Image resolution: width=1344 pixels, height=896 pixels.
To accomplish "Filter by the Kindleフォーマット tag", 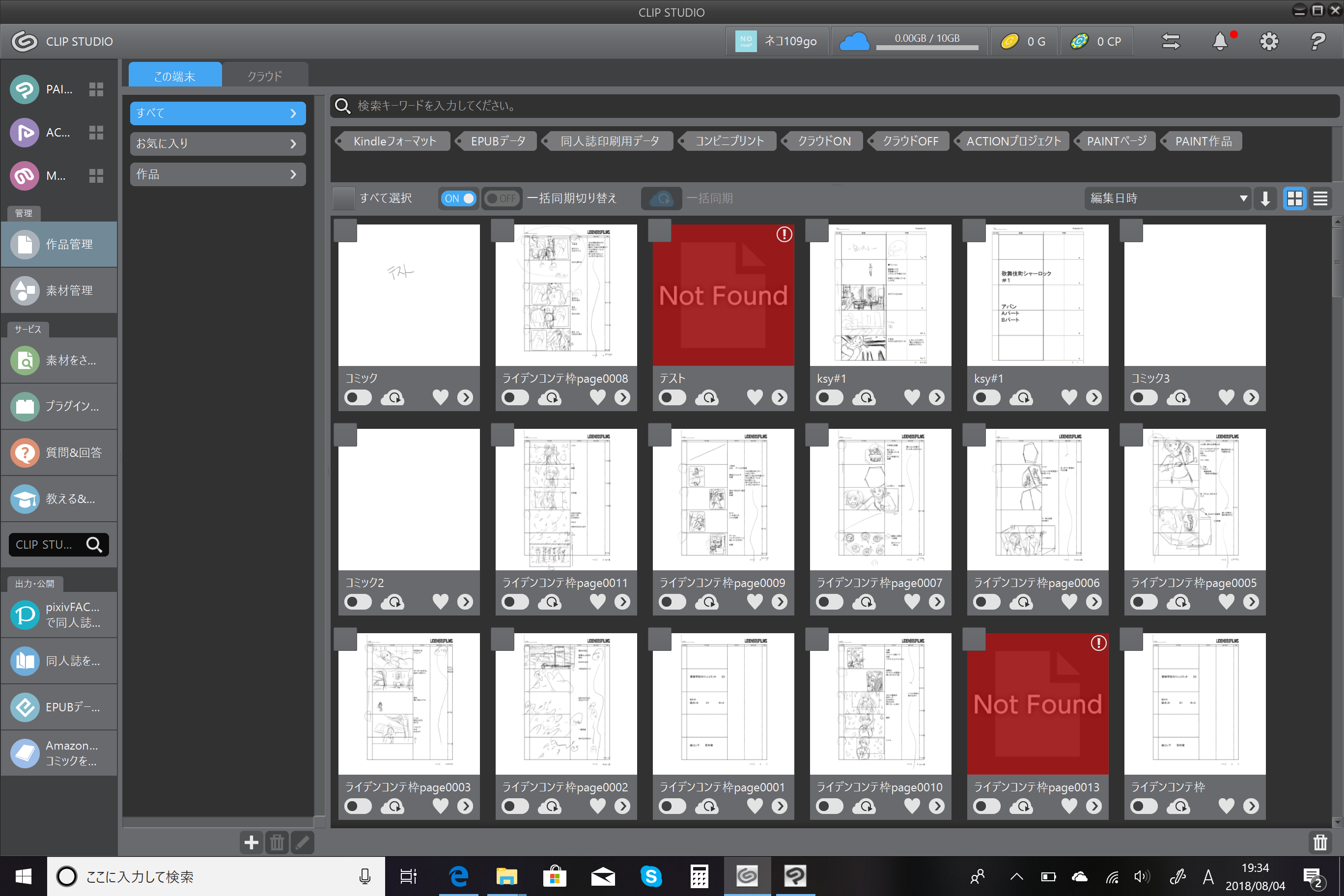I will click(394, 141).
